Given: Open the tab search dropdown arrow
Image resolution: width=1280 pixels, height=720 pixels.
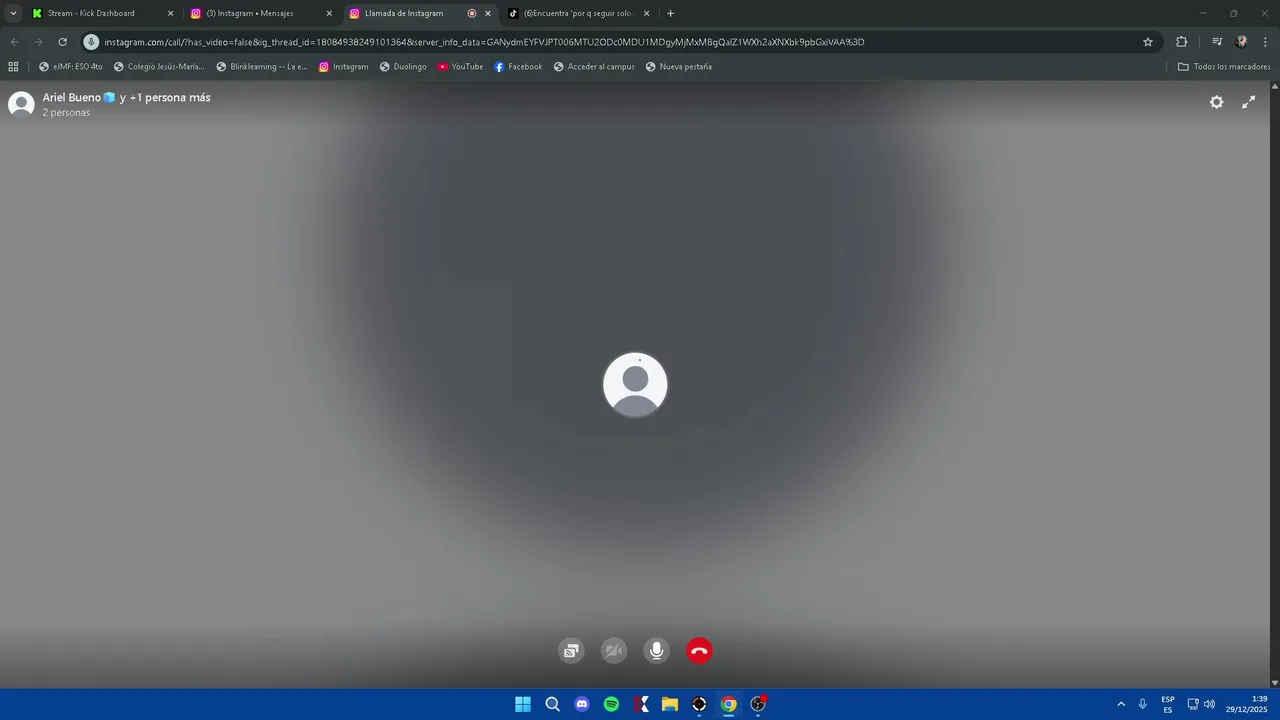Looking at the screenshot, I should pyautogui.click(x=13, y=14).
